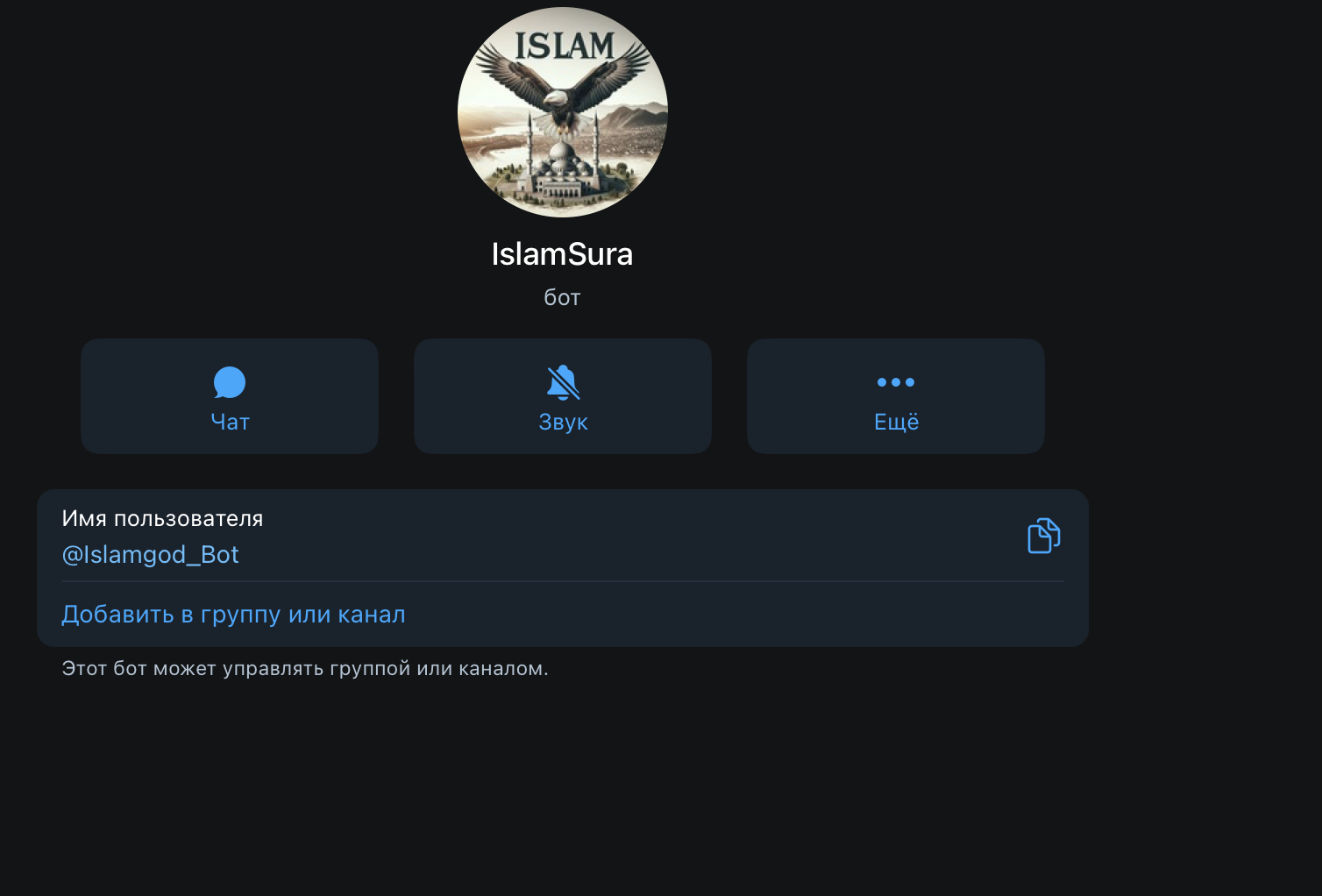
Task: Open the chat bubble icon
Action: tap(230, 382)
